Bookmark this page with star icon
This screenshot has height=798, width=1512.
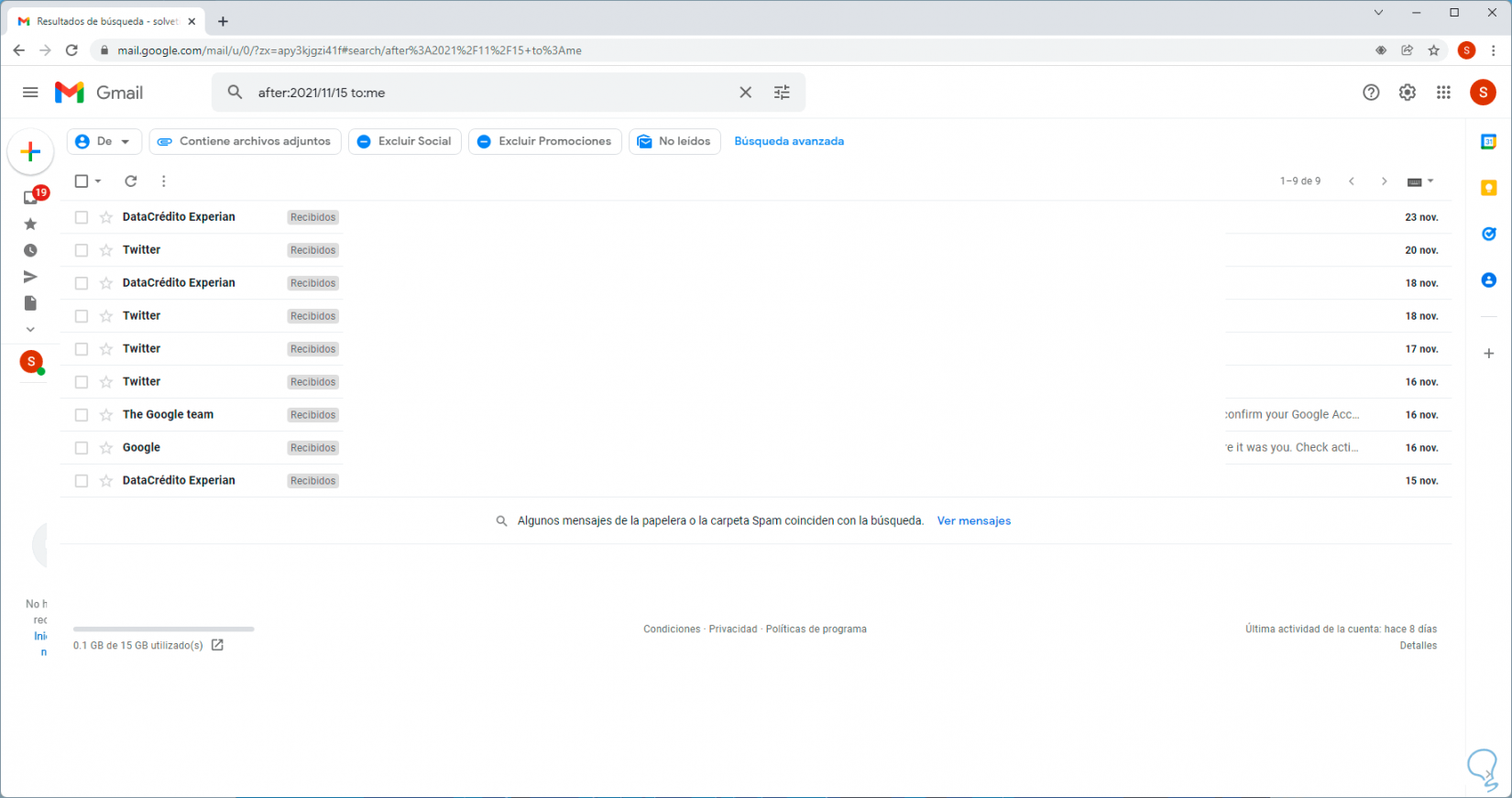(1434, 50)
